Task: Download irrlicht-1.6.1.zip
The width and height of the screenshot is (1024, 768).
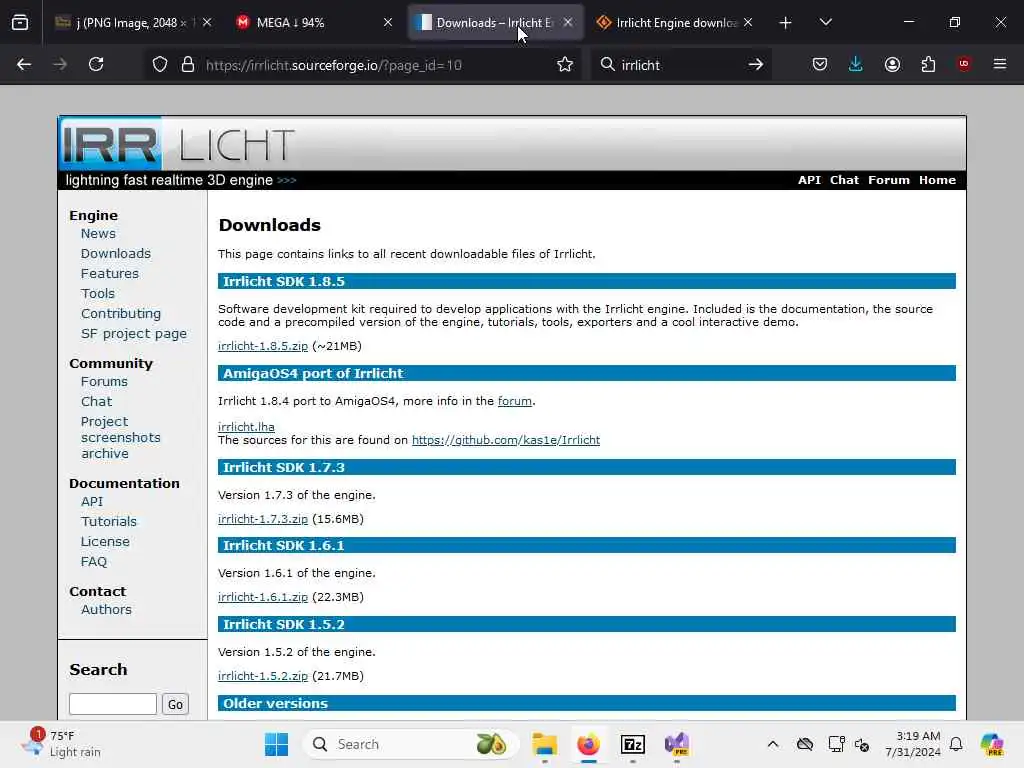Action: 263,597
